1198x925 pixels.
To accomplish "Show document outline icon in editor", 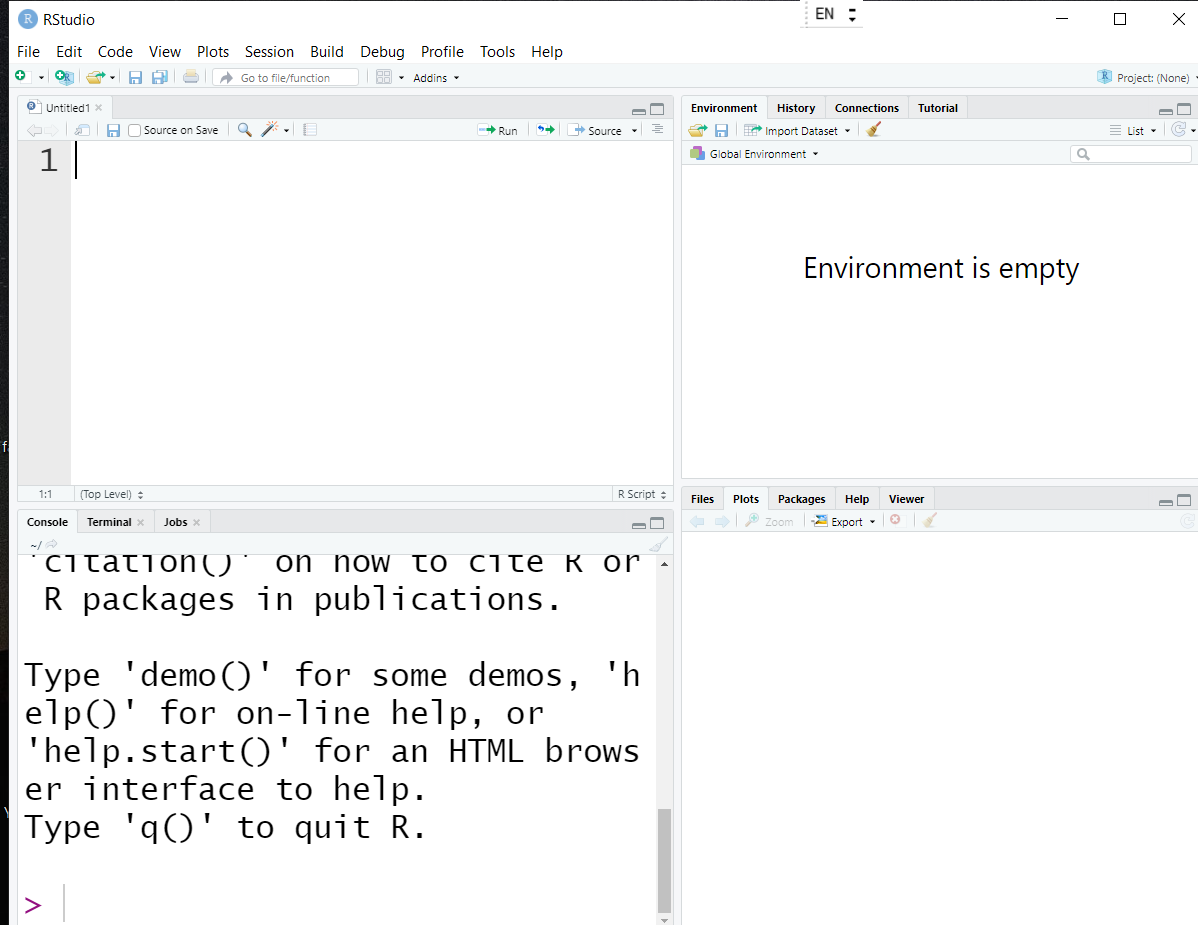I will coord(657,130).
